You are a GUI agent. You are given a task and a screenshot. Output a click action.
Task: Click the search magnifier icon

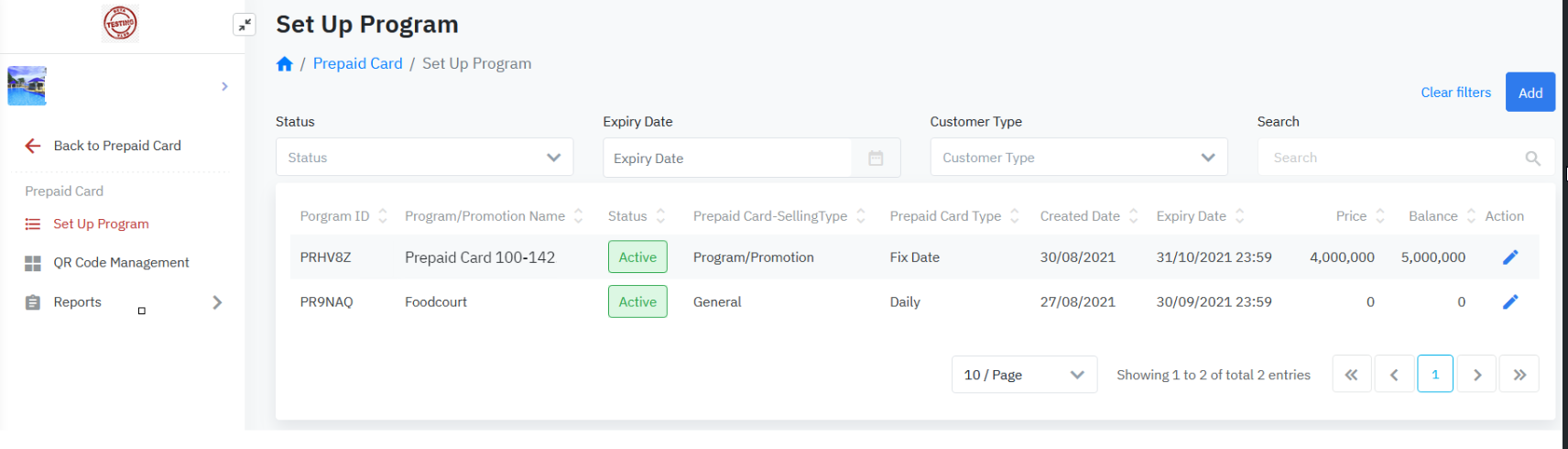[1532, 159]
